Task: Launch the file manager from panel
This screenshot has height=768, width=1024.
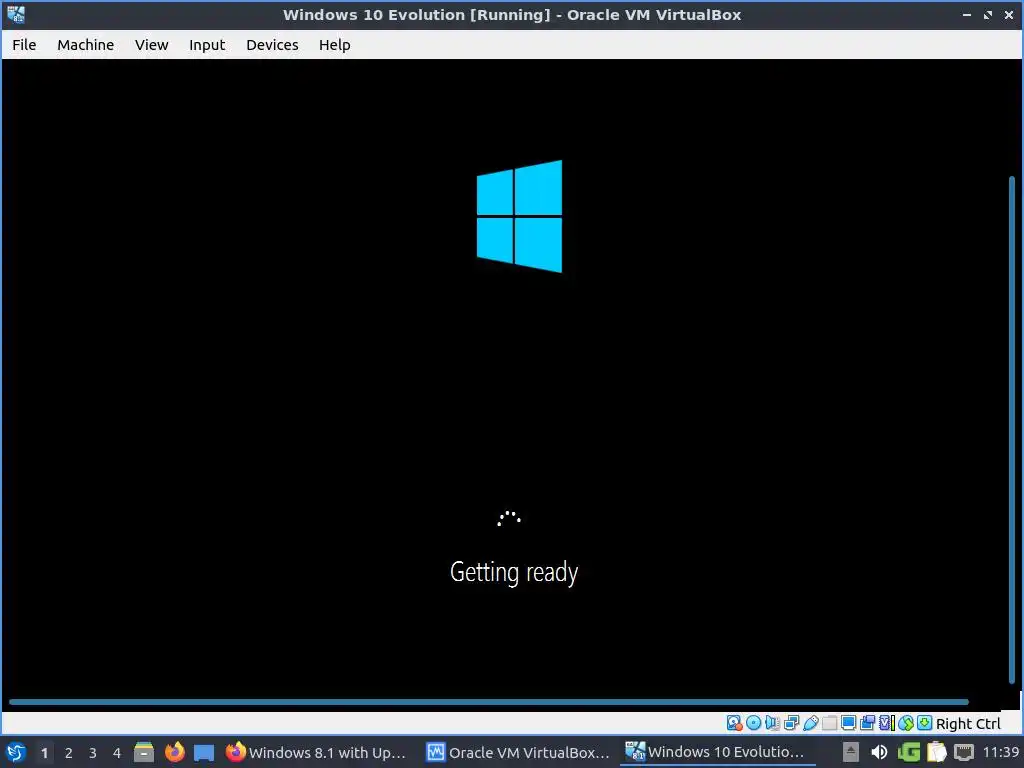Action: (x=144, y=752)
